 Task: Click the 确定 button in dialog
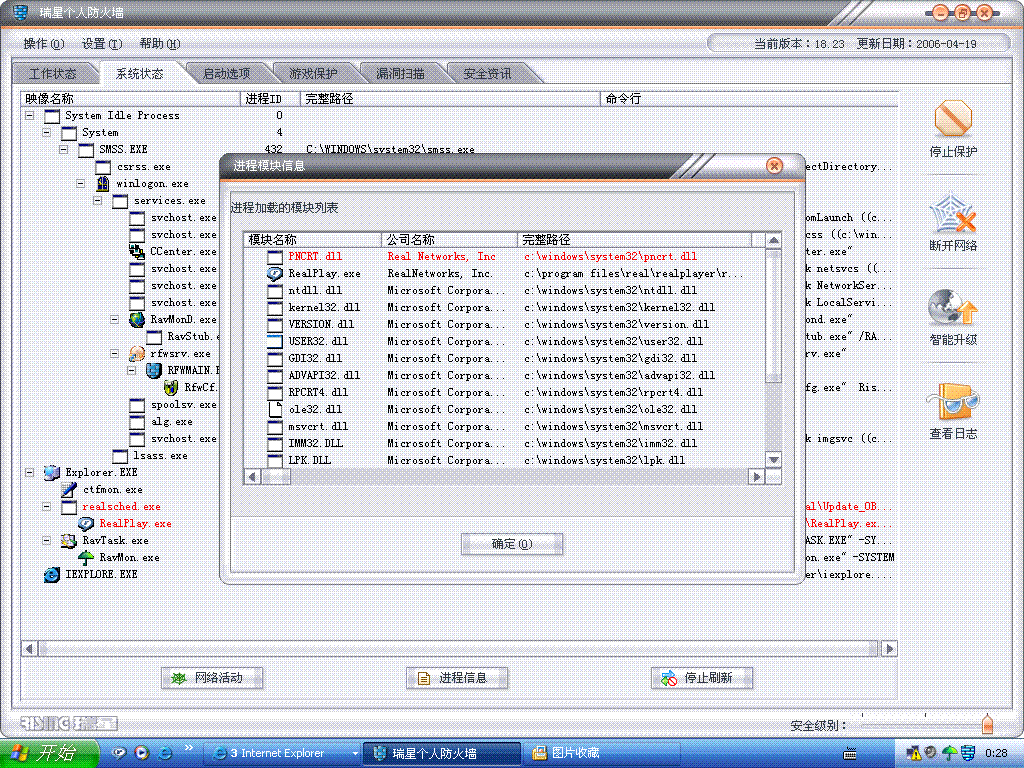(x=512, y=543)
